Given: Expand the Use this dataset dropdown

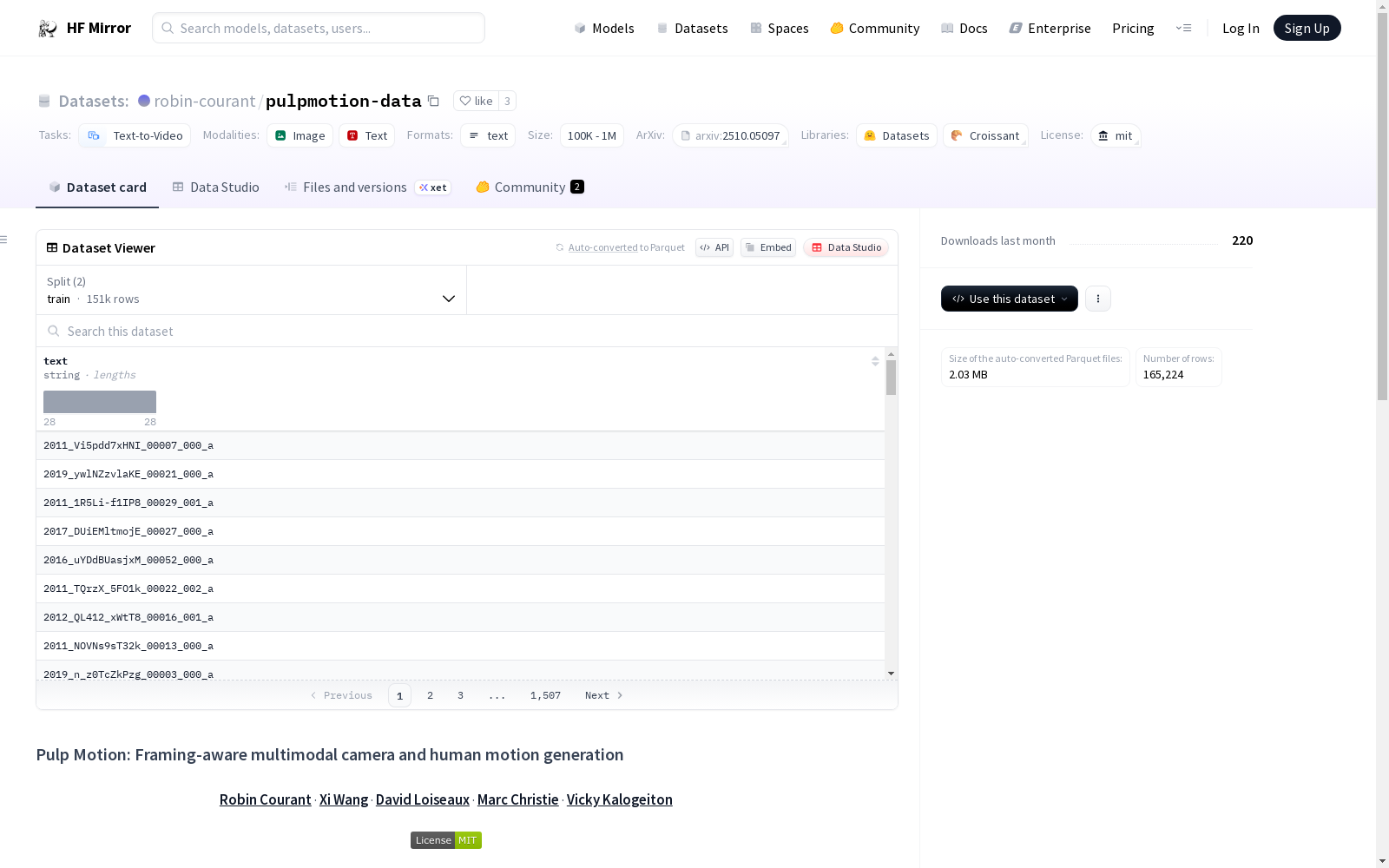Looking at the screenshot, I should pos(1009,299).
